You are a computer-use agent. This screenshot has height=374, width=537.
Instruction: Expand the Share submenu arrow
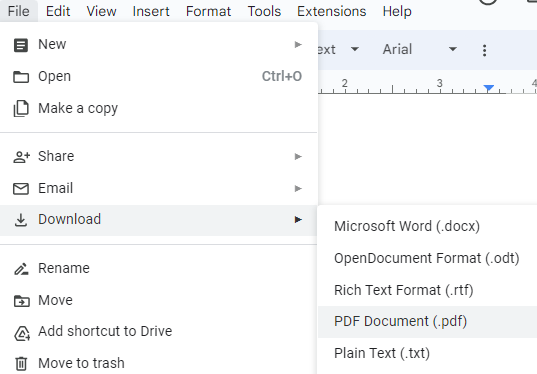298,157
